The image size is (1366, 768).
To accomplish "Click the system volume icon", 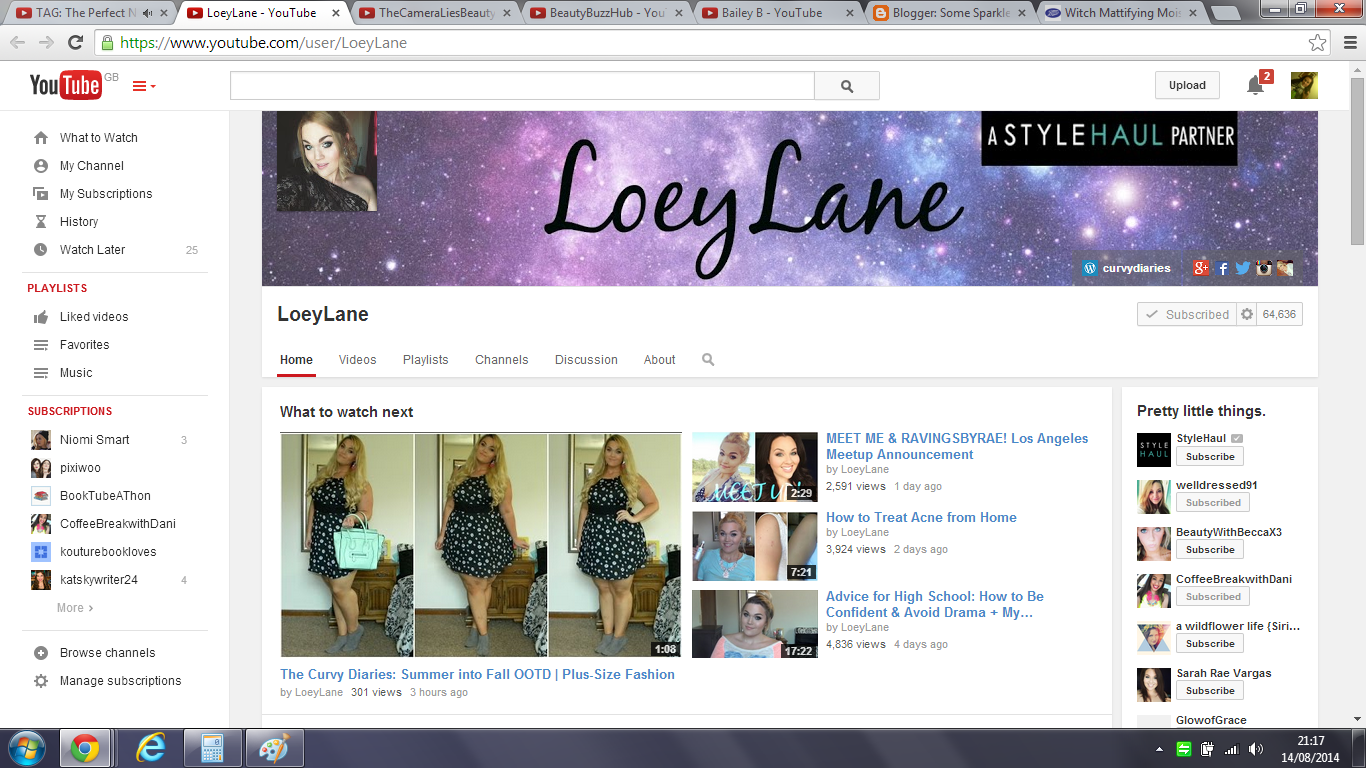I will tap(1255, 748).
